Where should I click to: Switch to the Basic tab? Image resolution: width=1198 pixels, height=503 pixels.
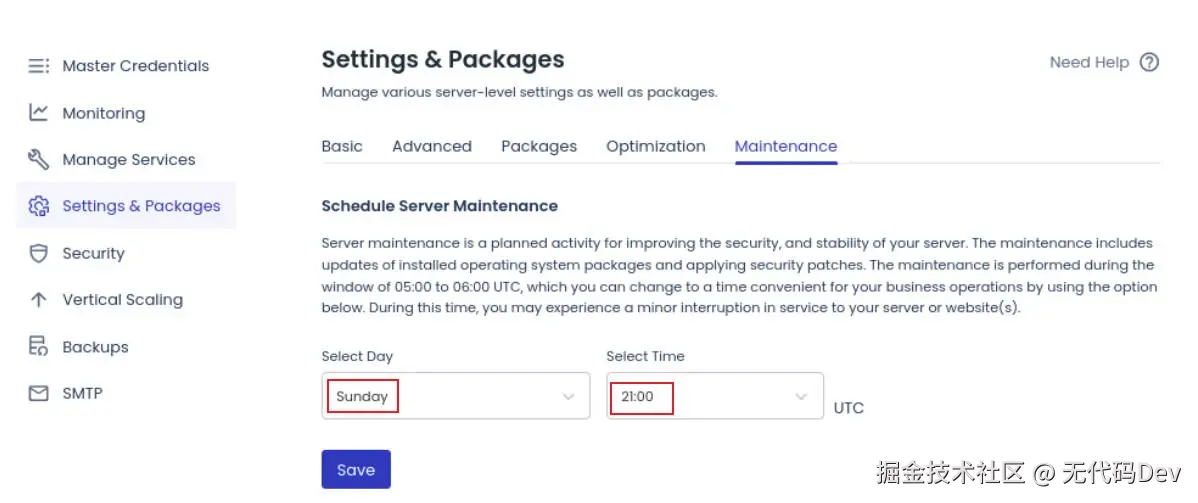click(x=342, y=146)
